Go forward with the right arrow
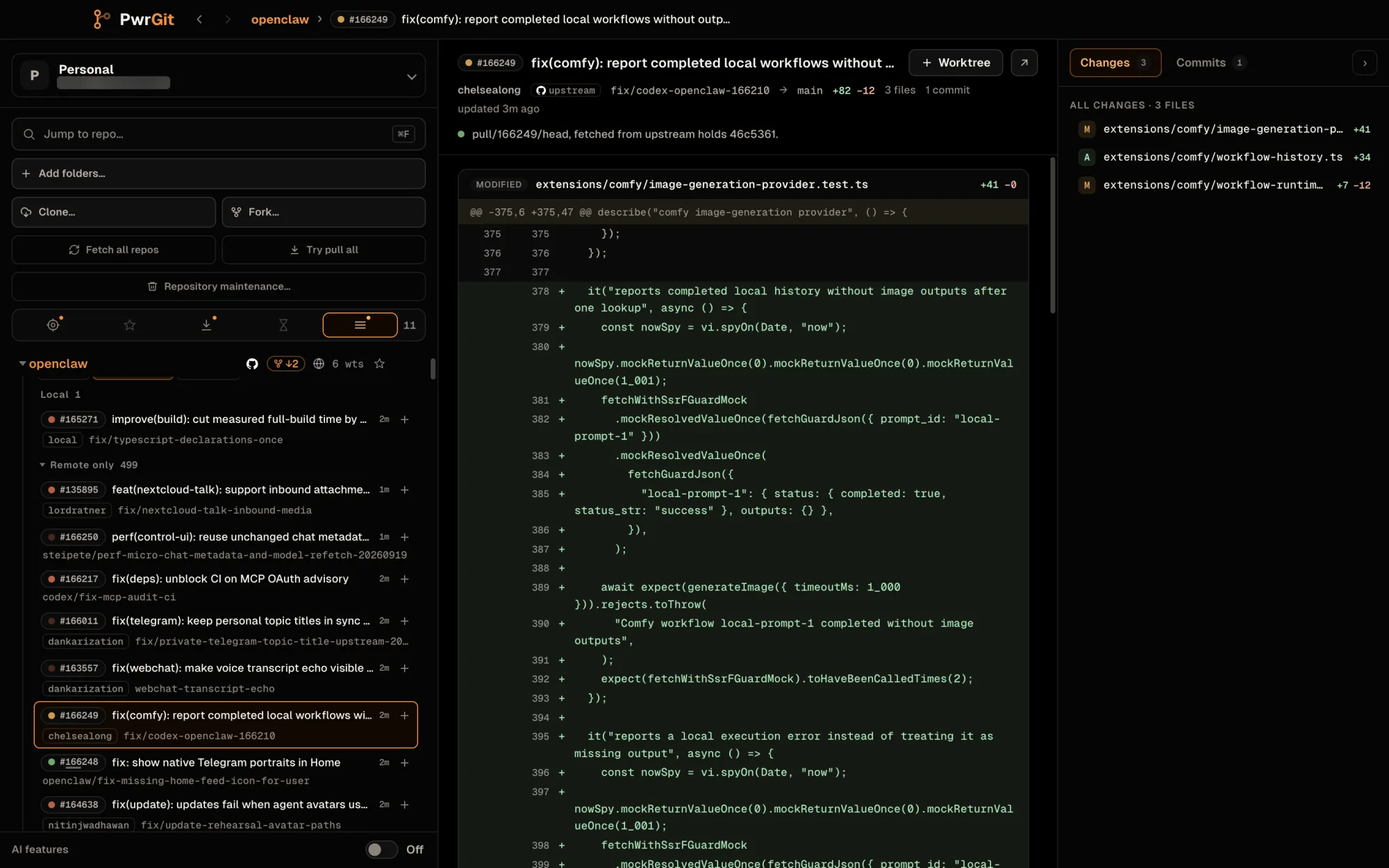Viewport: 1389px width, 868px height. pyautogui.click(x=227, y=19)
